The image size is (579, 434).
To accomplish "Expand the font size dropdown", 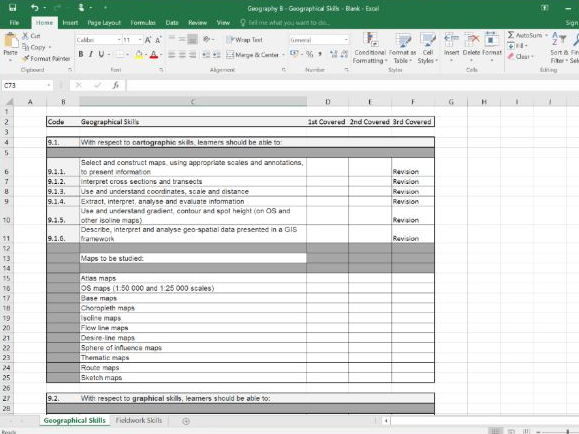I will pos(140,40).
